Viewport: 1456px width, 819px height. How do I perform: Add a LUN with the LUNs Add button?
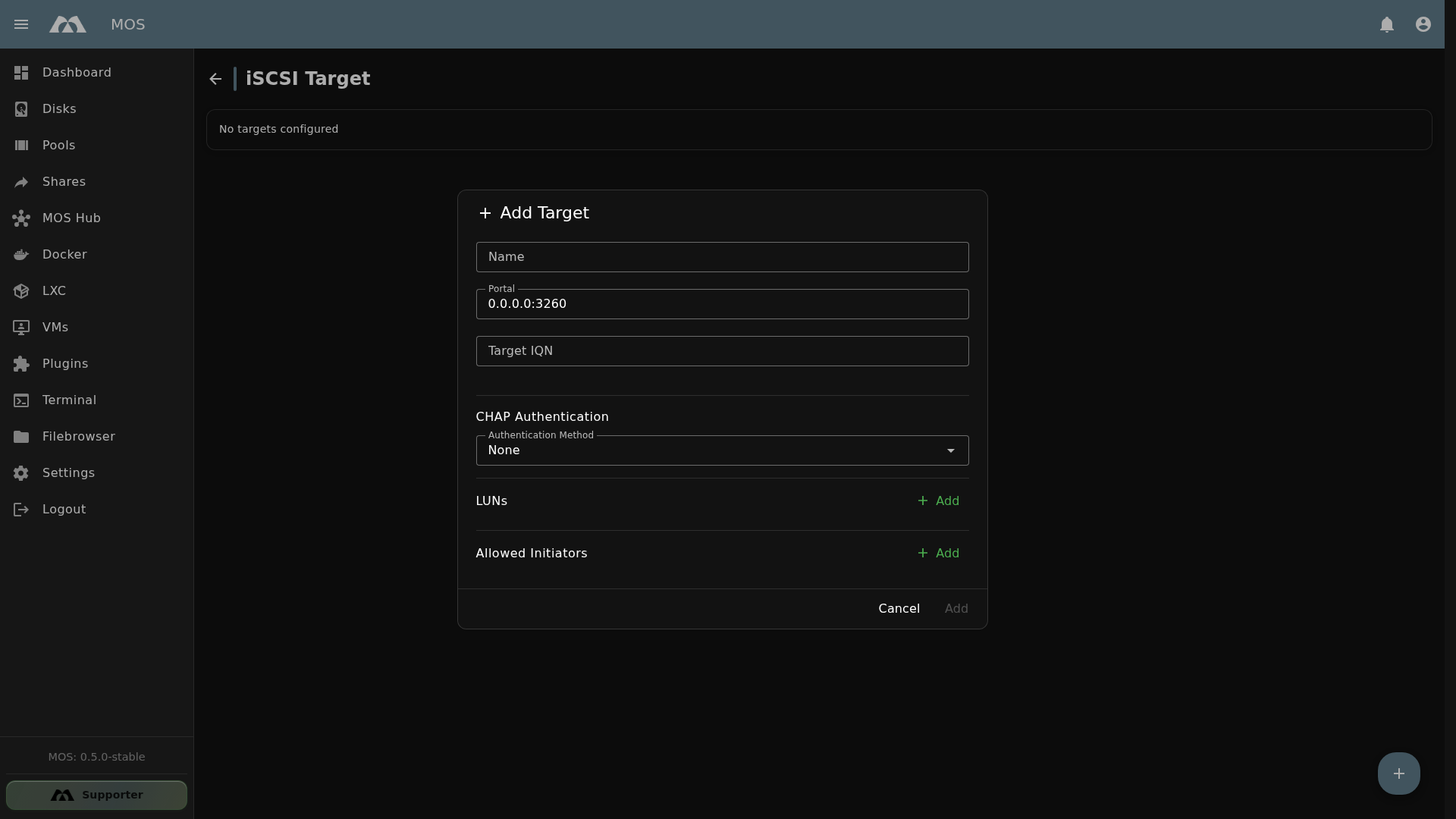(x=938, y=501)
